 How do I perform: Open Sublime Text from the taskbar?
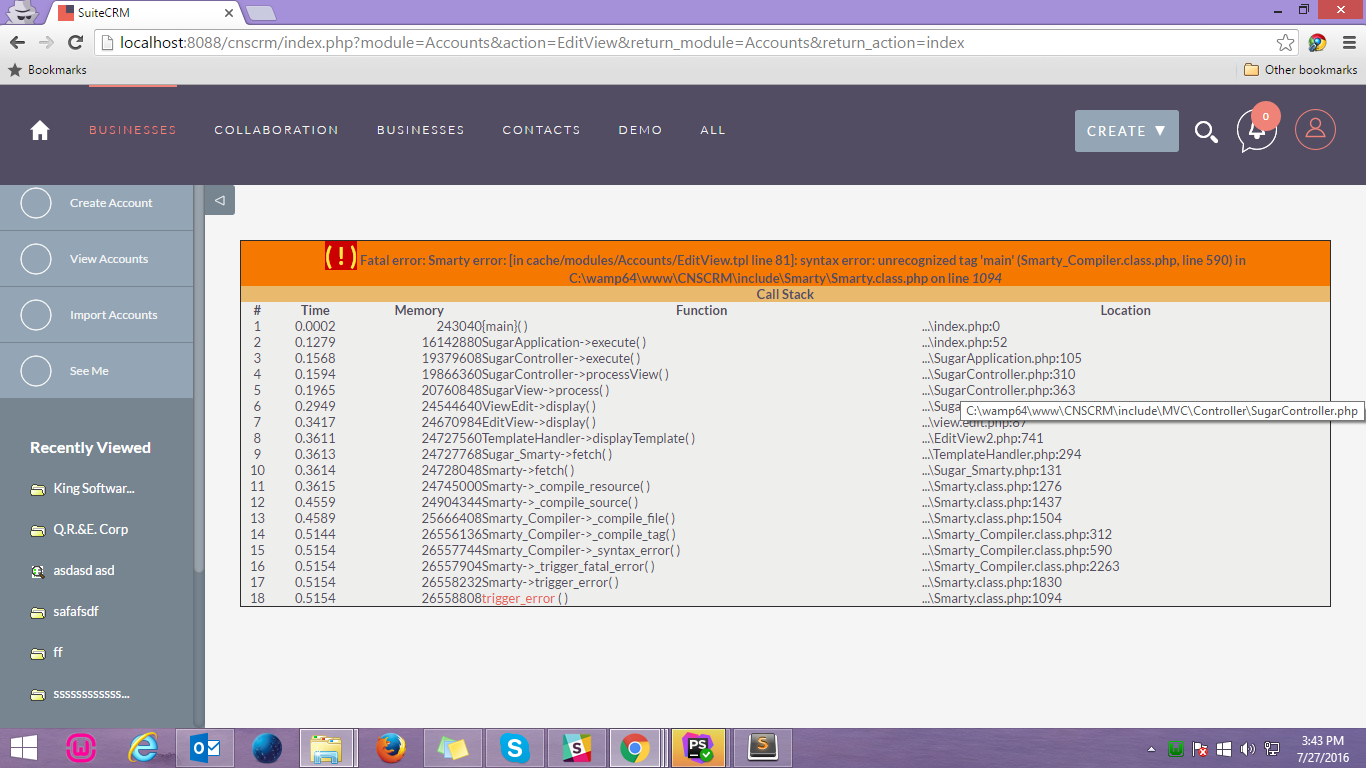click(764, 748)
